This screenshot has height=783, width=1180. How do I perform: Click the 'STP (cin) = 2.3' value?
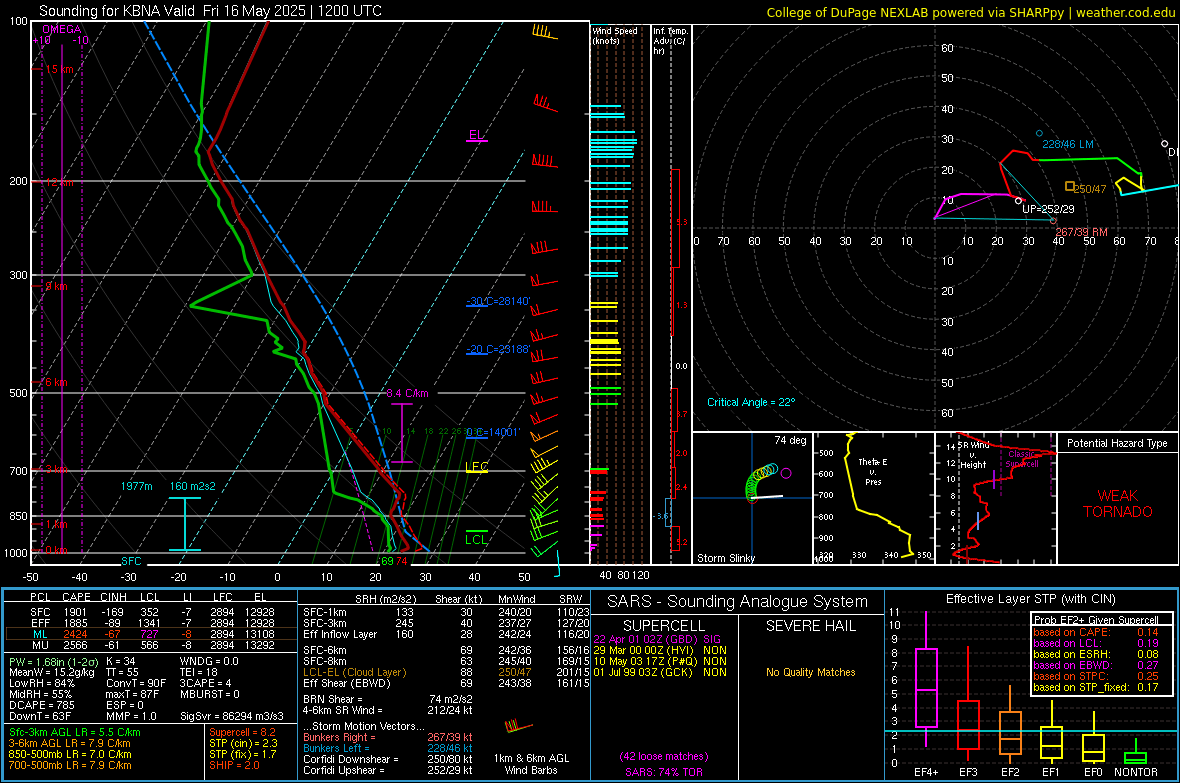point(243,743)
